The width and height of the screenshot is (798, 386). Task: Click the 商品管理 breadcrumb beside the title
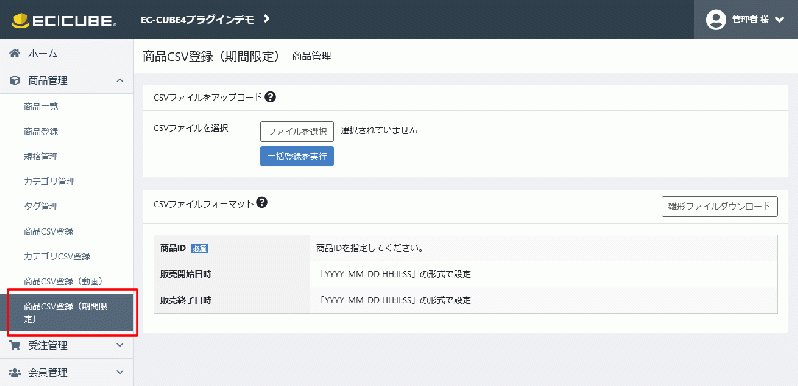pyautogui.click(x=312, y=57)
